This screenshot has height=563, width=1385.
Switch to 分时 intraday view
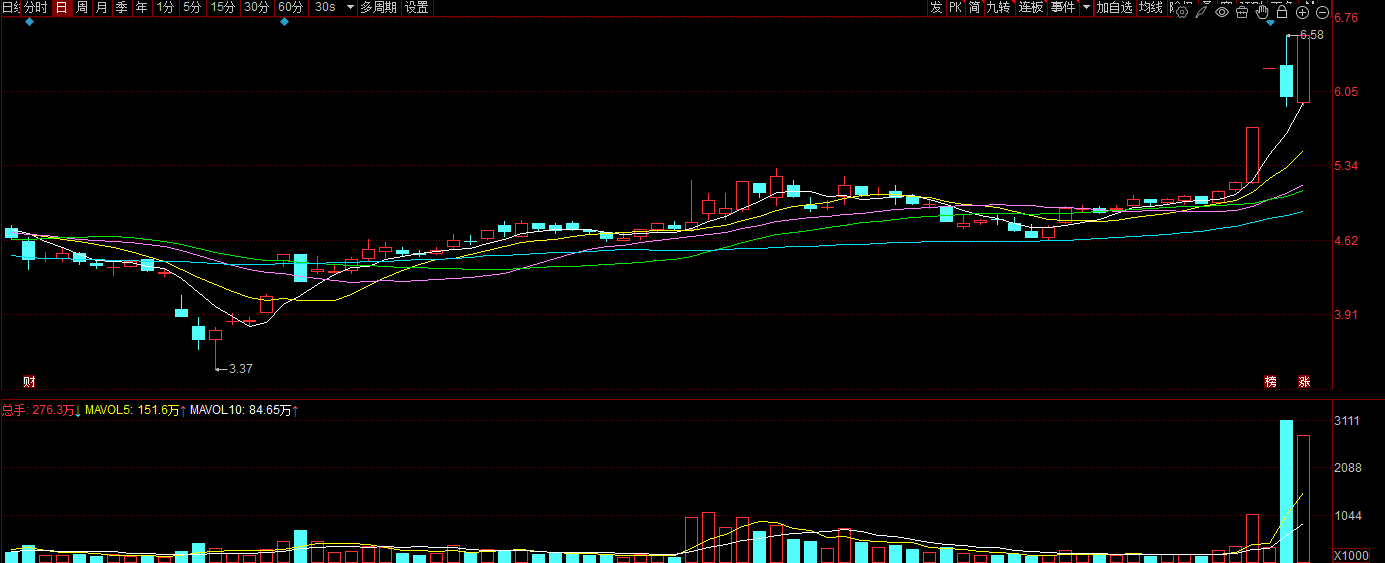coord(35,7)
